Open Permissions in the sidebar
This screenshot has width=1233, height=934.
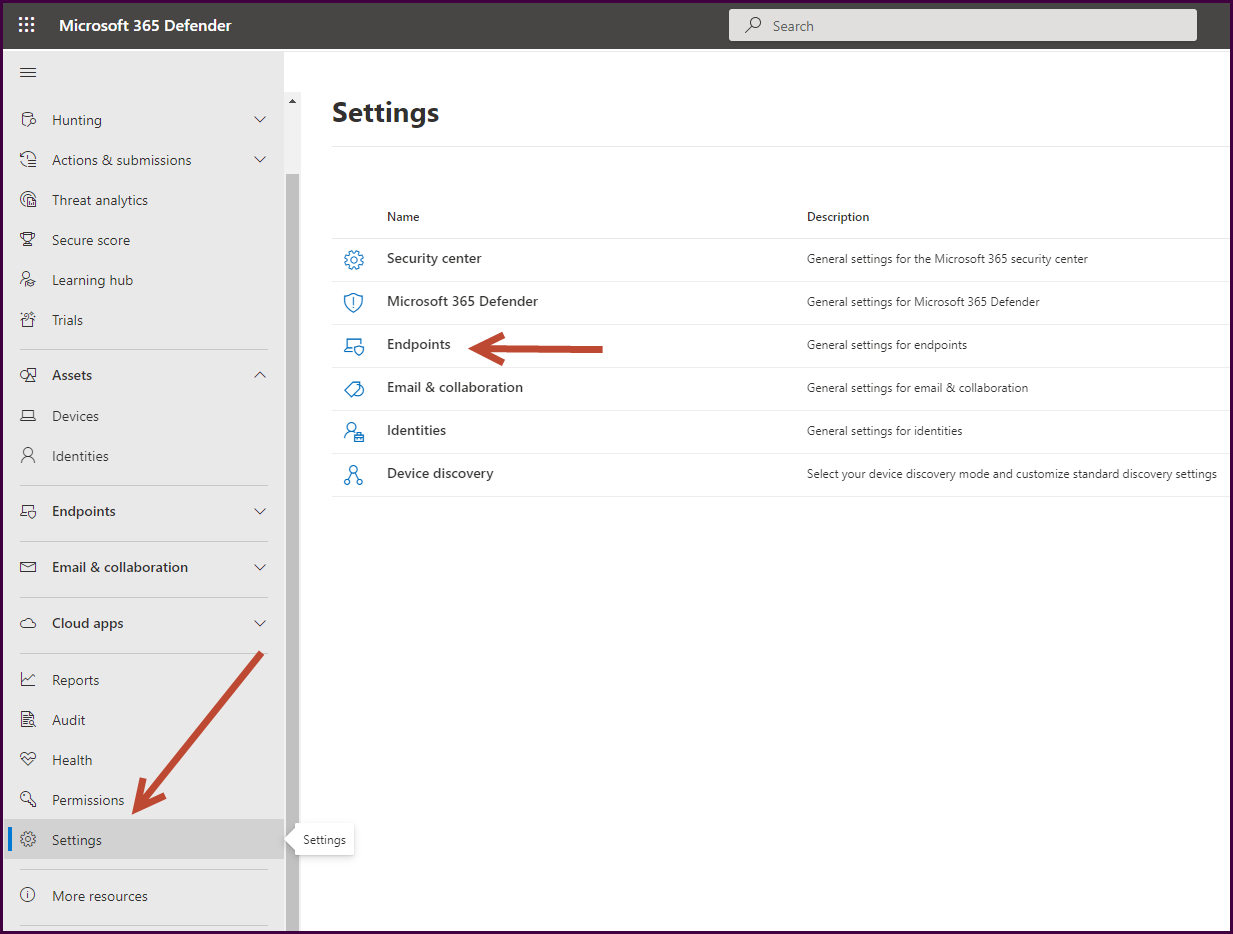tap(88, 800)
